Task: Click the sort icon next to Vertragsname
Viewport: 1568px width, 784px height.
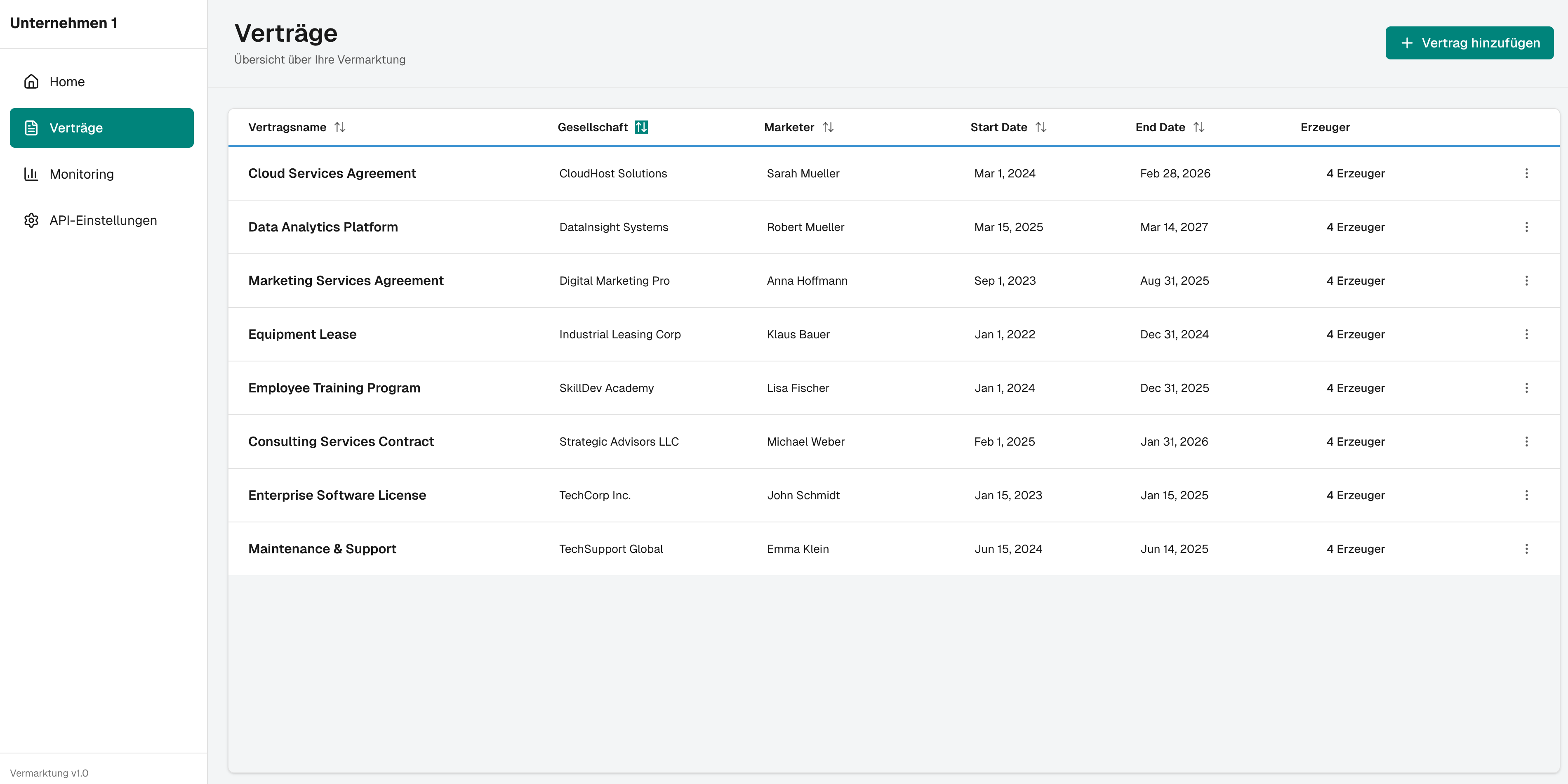Action: (340, 127)
